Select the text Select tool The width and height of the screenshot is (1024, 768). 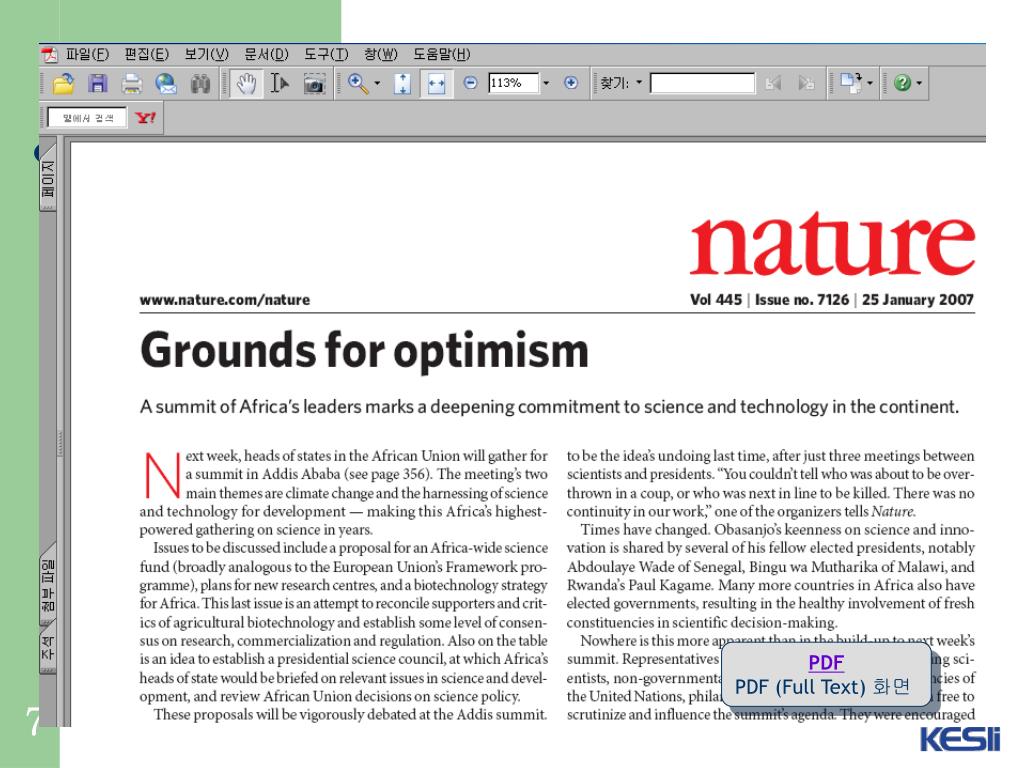[x=280, y=84]
